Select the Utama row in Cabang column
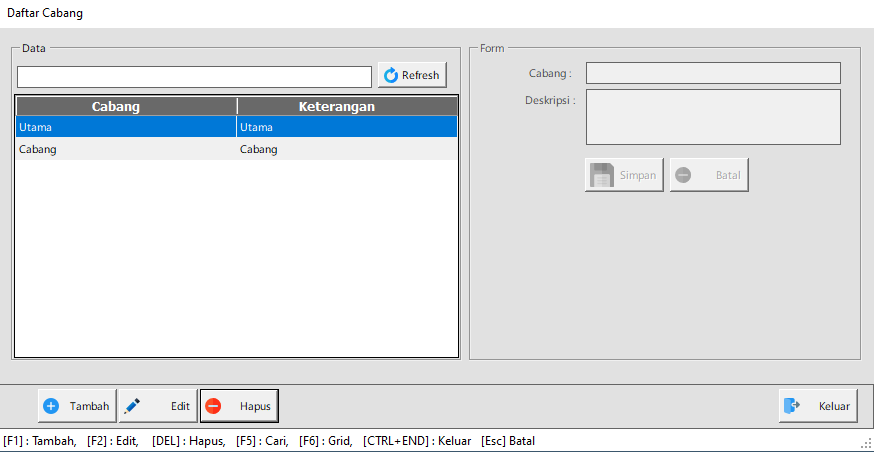This screenshot has height=452, width=874. pyautogui.click(x=126, y=127)
